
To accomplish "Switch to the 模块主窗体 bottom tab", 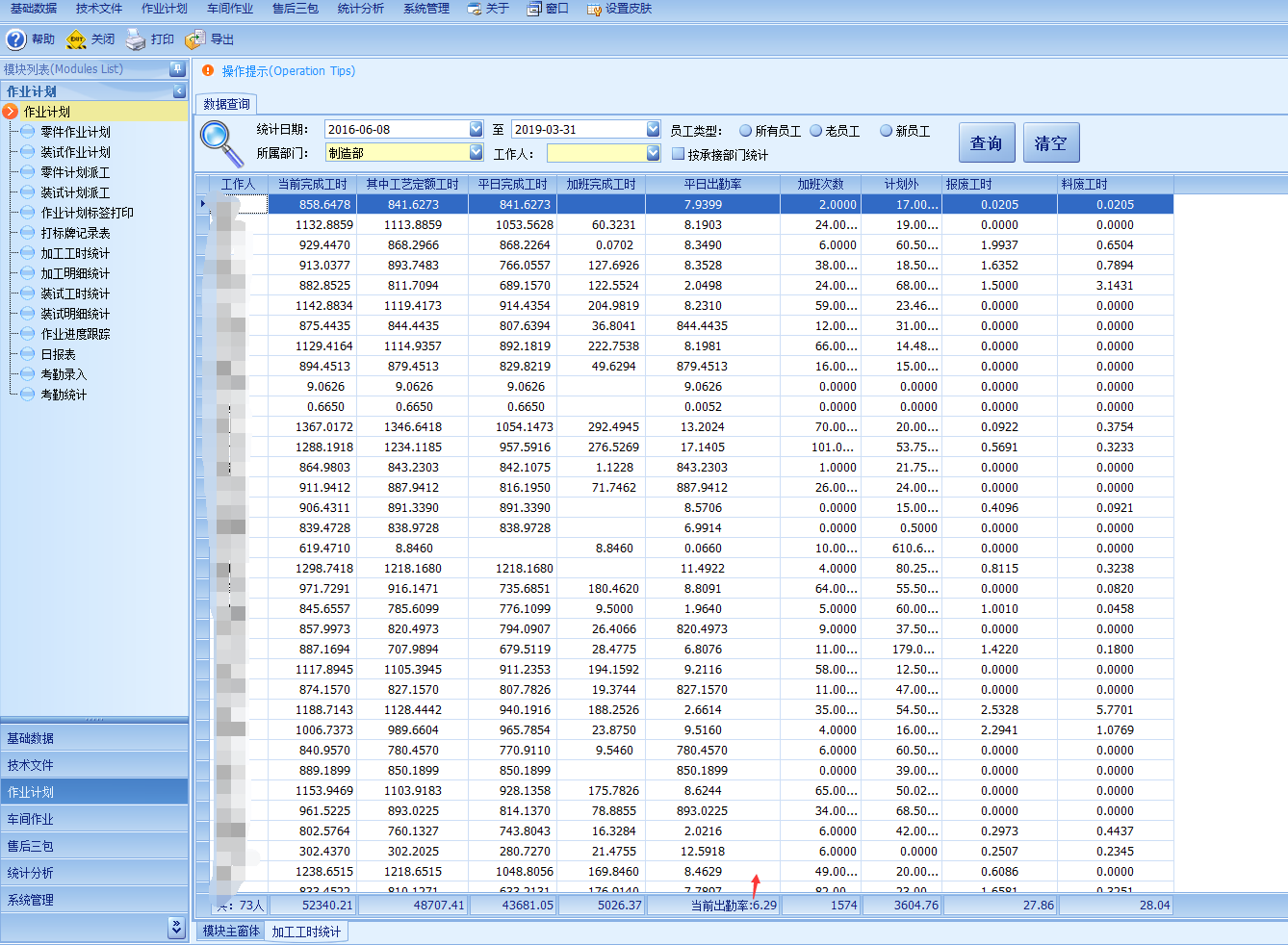I will [231, 932].
